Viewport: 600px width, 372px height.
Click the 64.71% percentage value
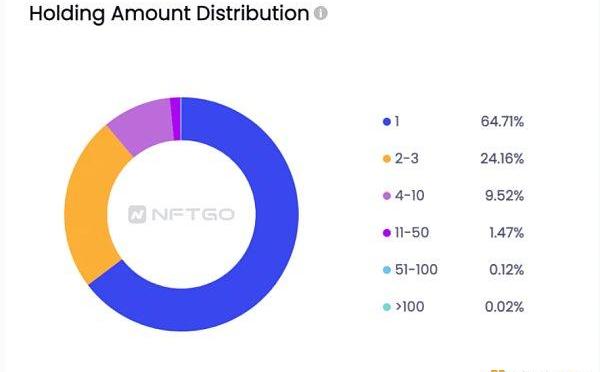click(x=502, y=122)
